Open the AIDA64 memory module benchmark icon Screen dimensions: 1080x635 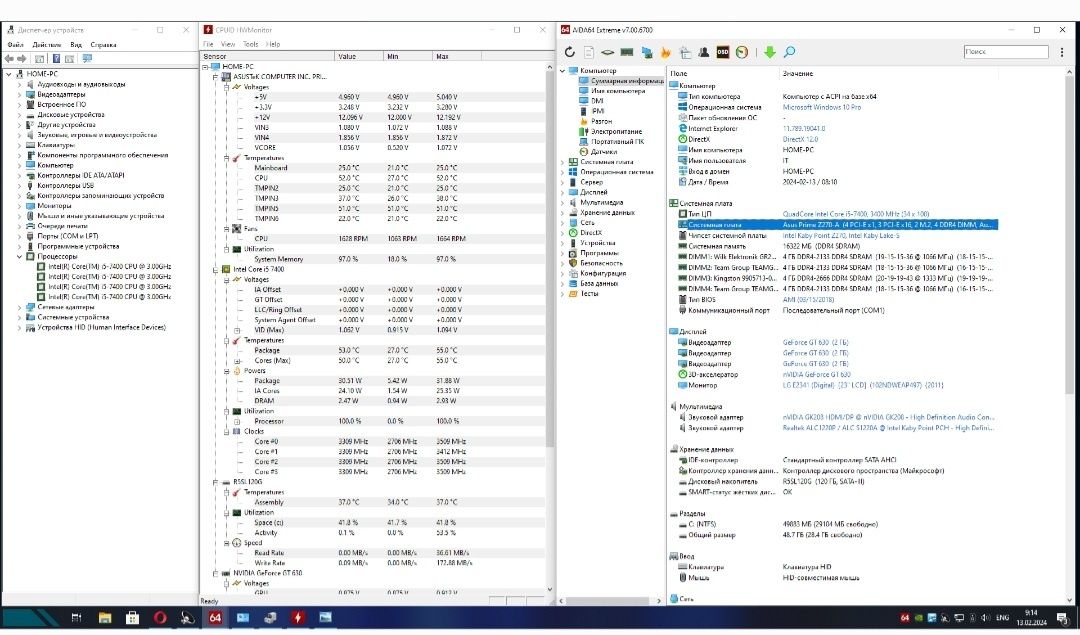[627, 52]
